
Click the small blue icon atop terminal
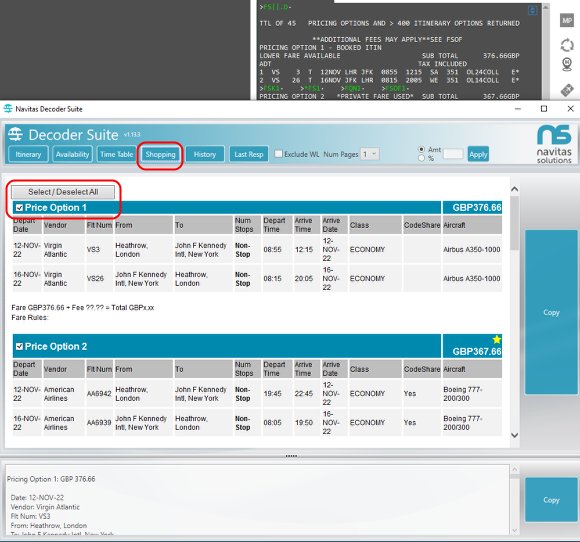533,10
